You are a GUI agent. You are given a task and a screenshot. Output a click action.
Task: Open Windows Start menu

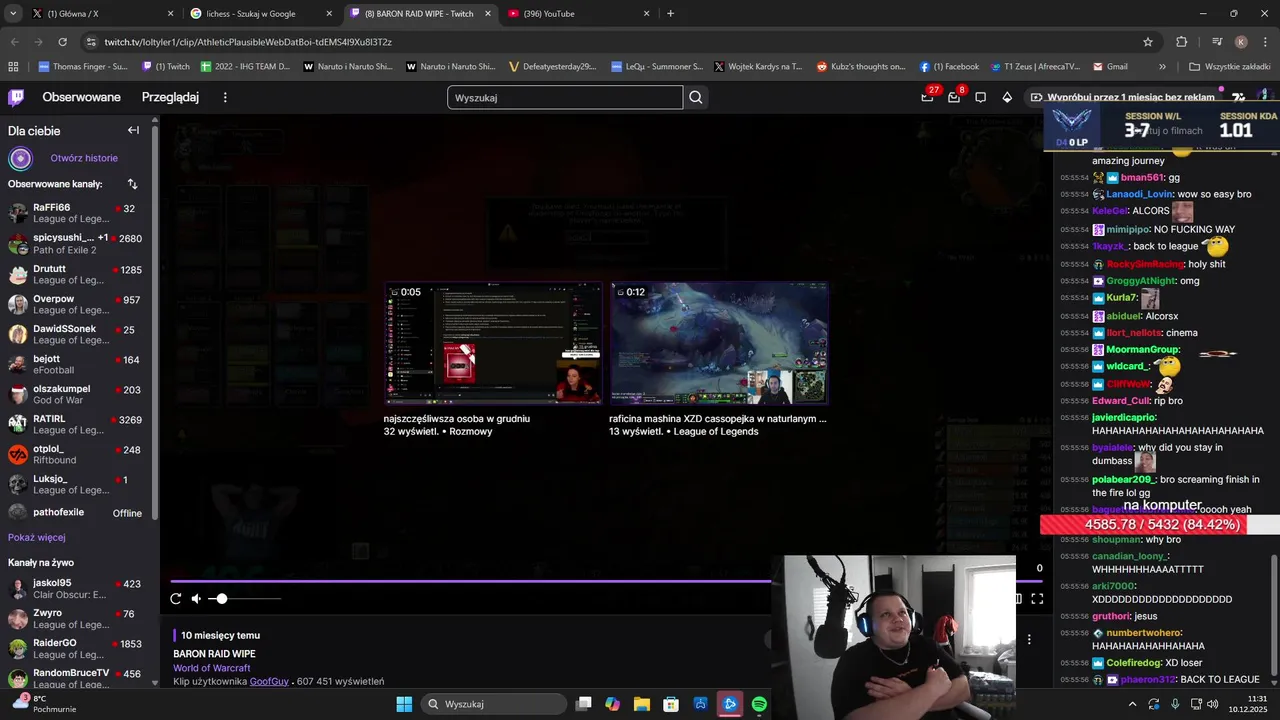click(404, 704)
